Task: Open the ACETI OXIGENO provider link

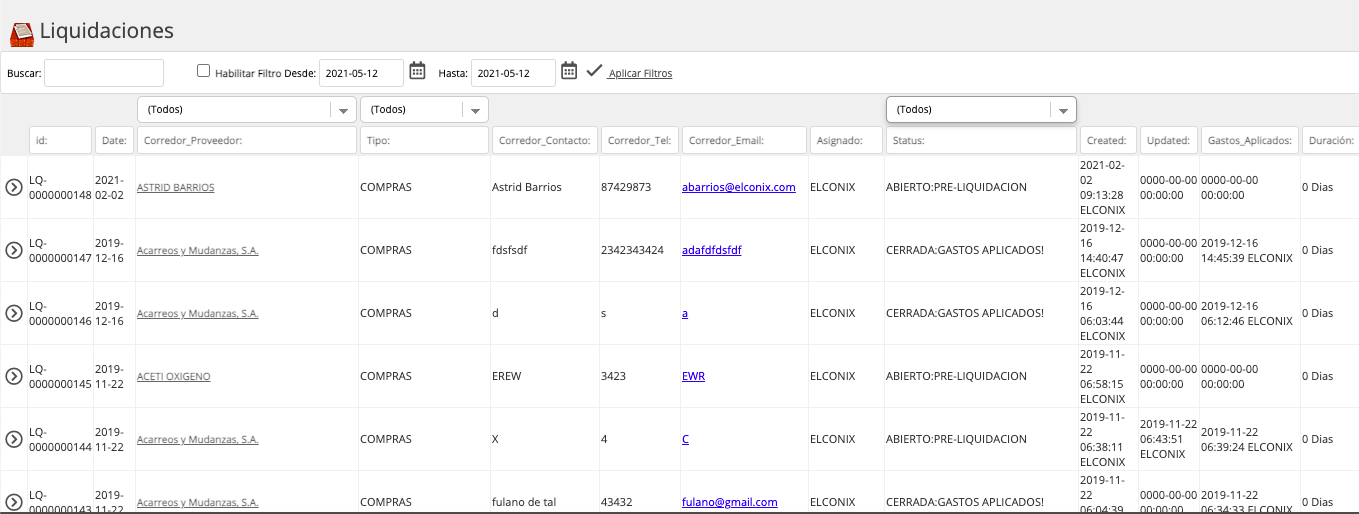Action: coord(173,376)
